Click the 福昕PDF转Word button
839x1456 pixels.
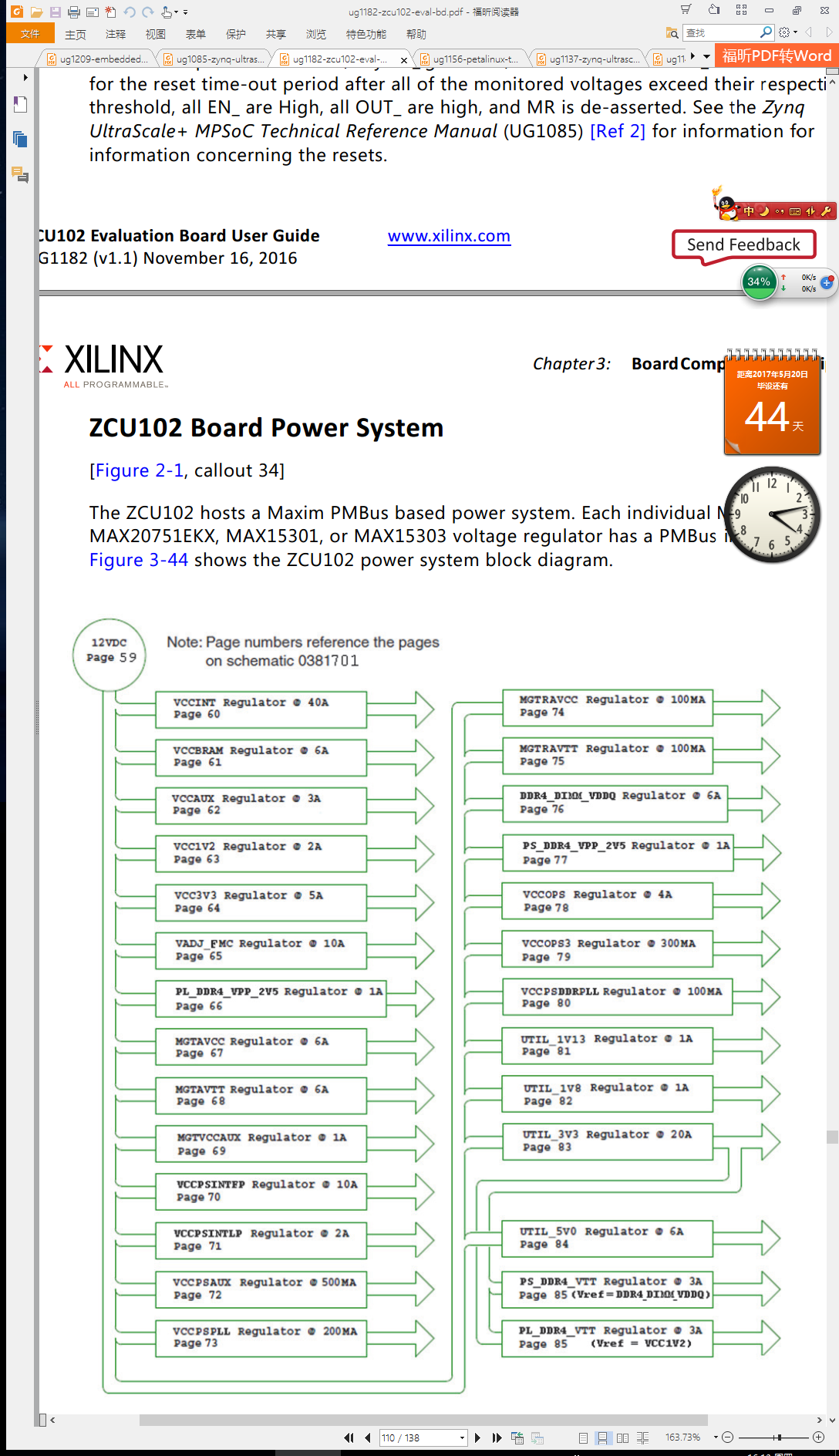click(777, 56)
